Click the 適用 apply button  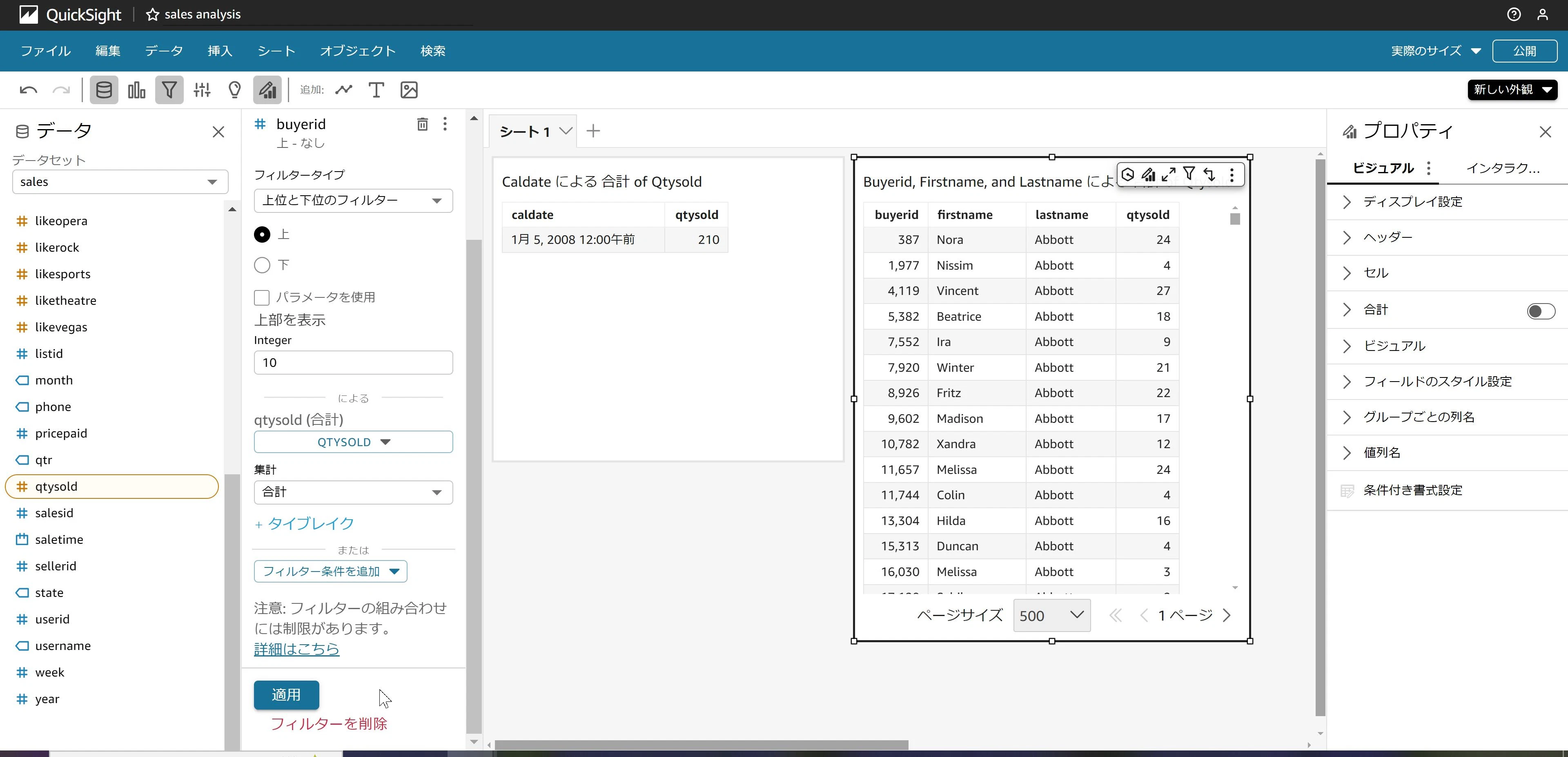coord(286,694)
